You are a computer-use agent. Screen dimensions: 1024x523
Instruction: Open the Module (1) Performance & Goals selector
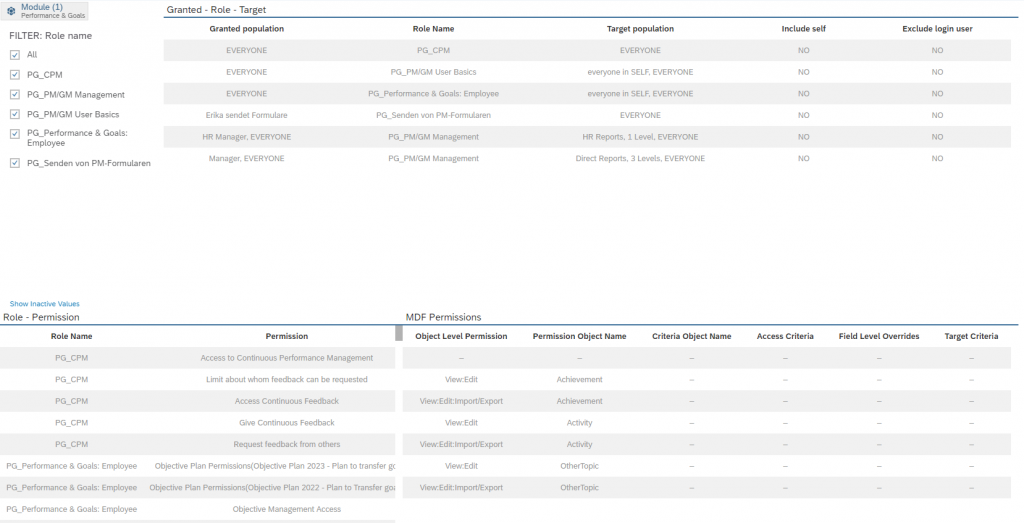tap(45, 10)
